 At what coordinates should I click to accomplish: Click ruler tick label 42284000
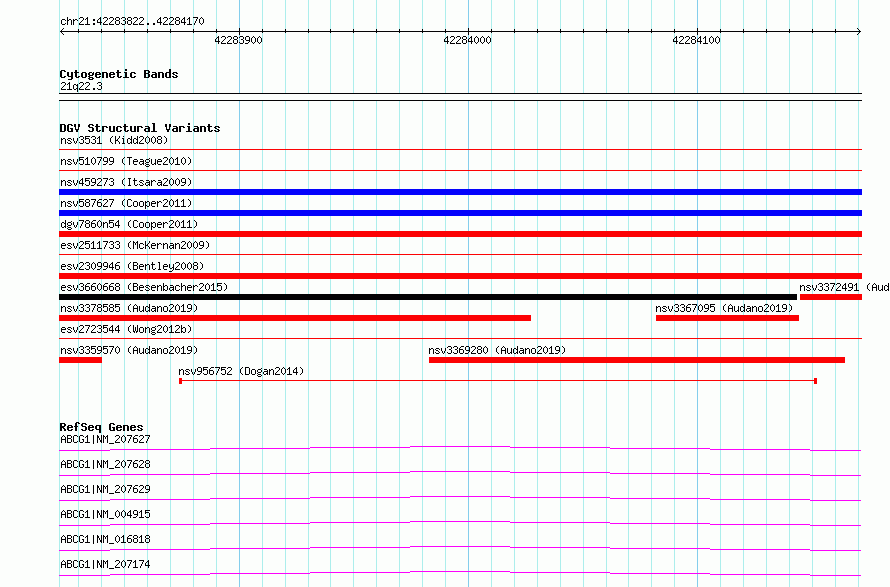pos(467,40)
